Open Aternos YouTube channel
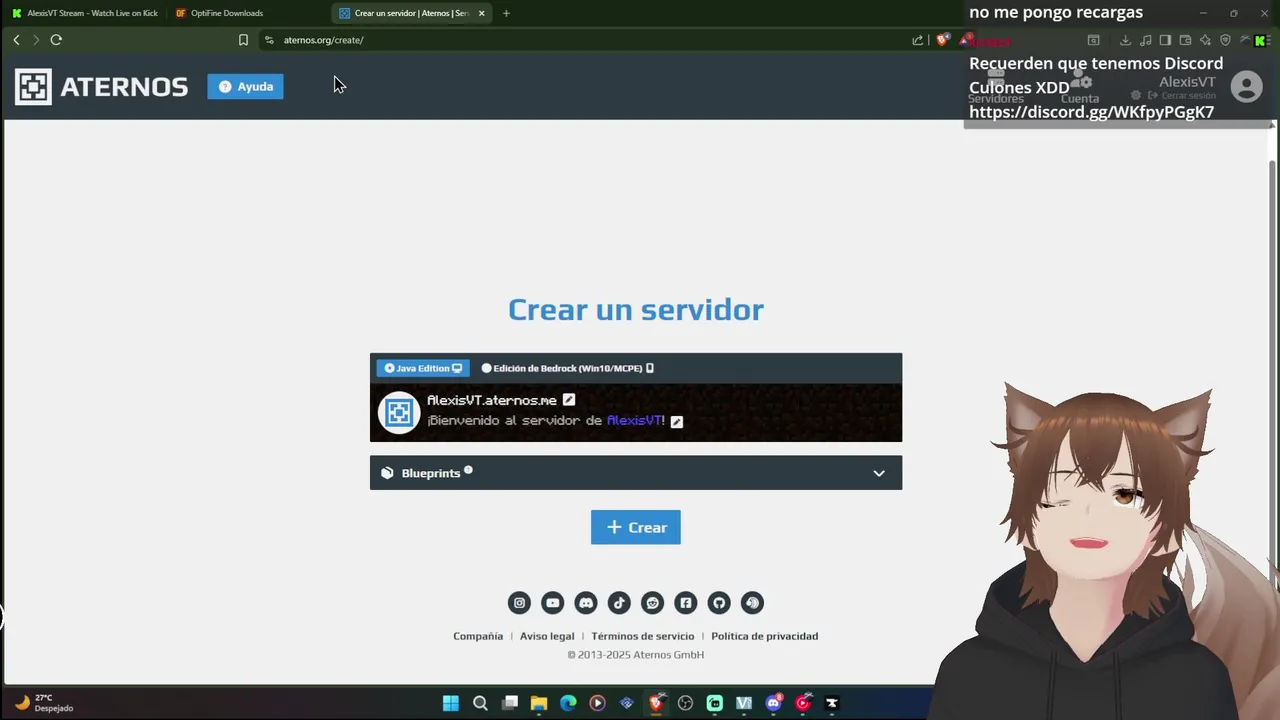This screenshot has width=1280, height=720. [553, 602]
